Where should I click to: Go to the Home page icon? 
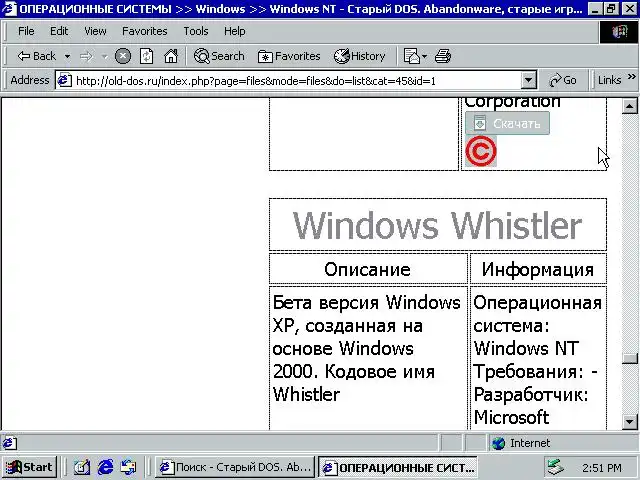pos(171,56)
